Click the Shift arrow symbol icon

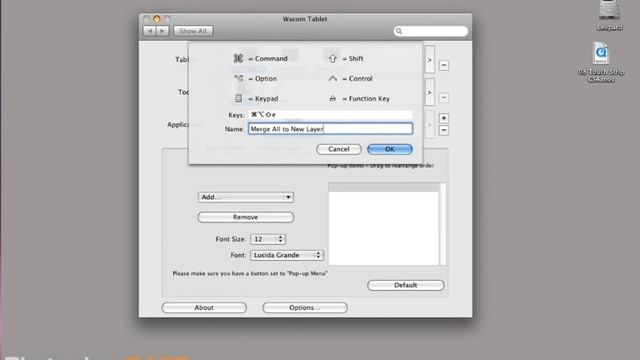coord(333,59)
